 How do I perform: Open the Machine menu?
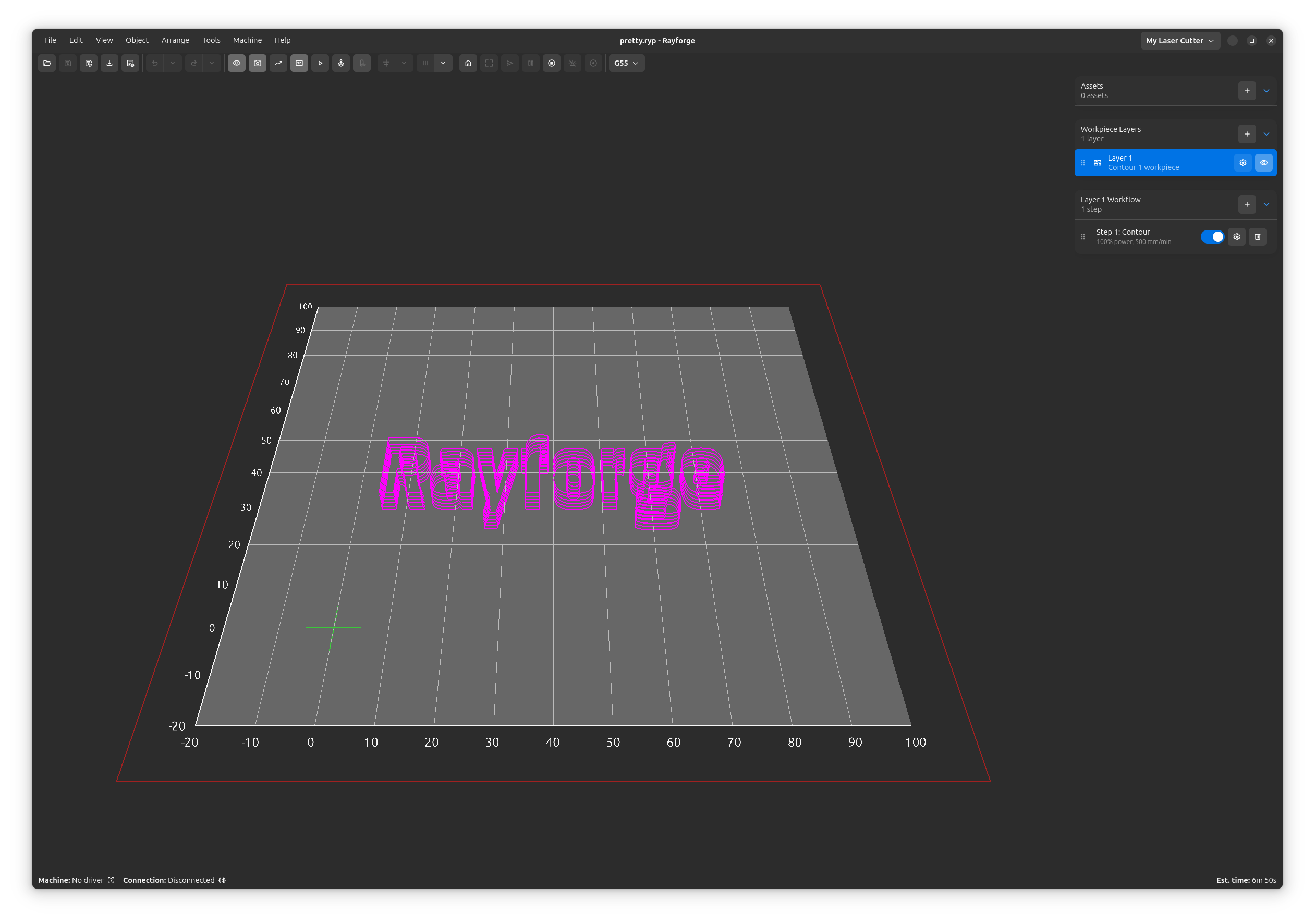(x=247, y=40)
